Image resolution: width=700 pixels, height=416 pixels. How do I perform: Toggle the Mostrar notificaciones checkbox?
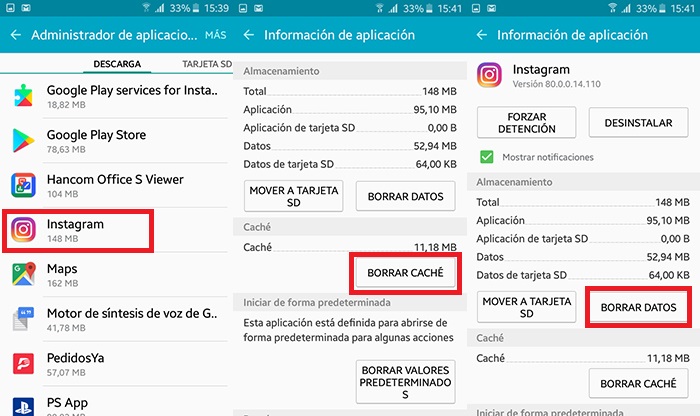click(x=487, y=157)
